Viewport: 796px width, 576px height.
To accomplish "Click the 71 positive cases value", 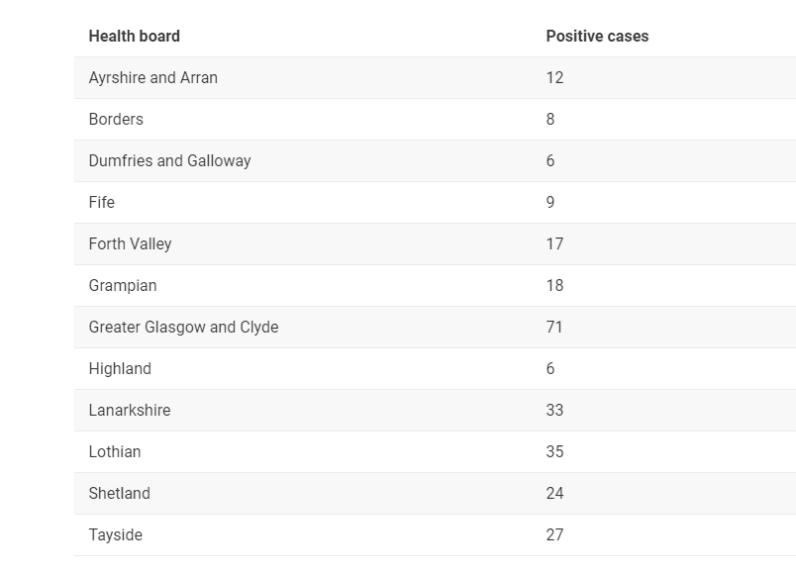I will pos(554,327).
